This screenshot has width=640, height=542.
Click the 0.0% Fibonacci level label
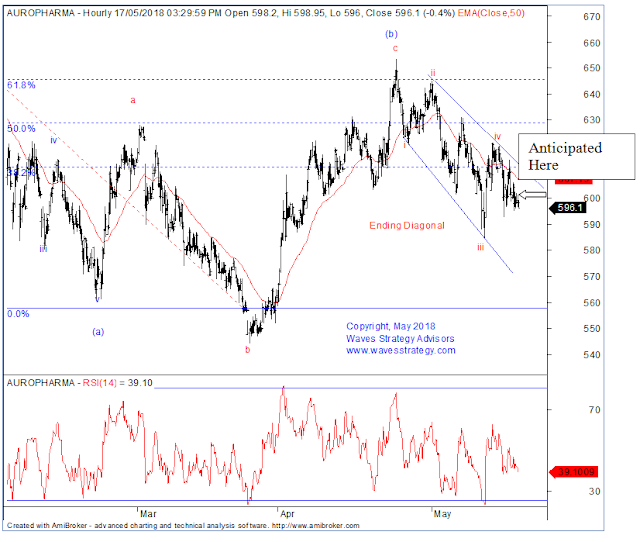[18, 314]
